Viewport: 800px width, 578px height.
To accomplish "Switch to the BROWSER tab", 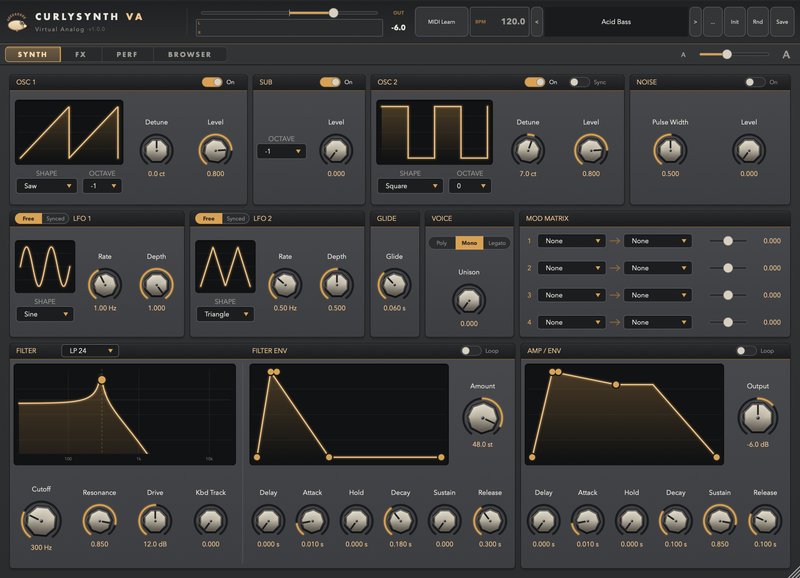I will point(189,55).
